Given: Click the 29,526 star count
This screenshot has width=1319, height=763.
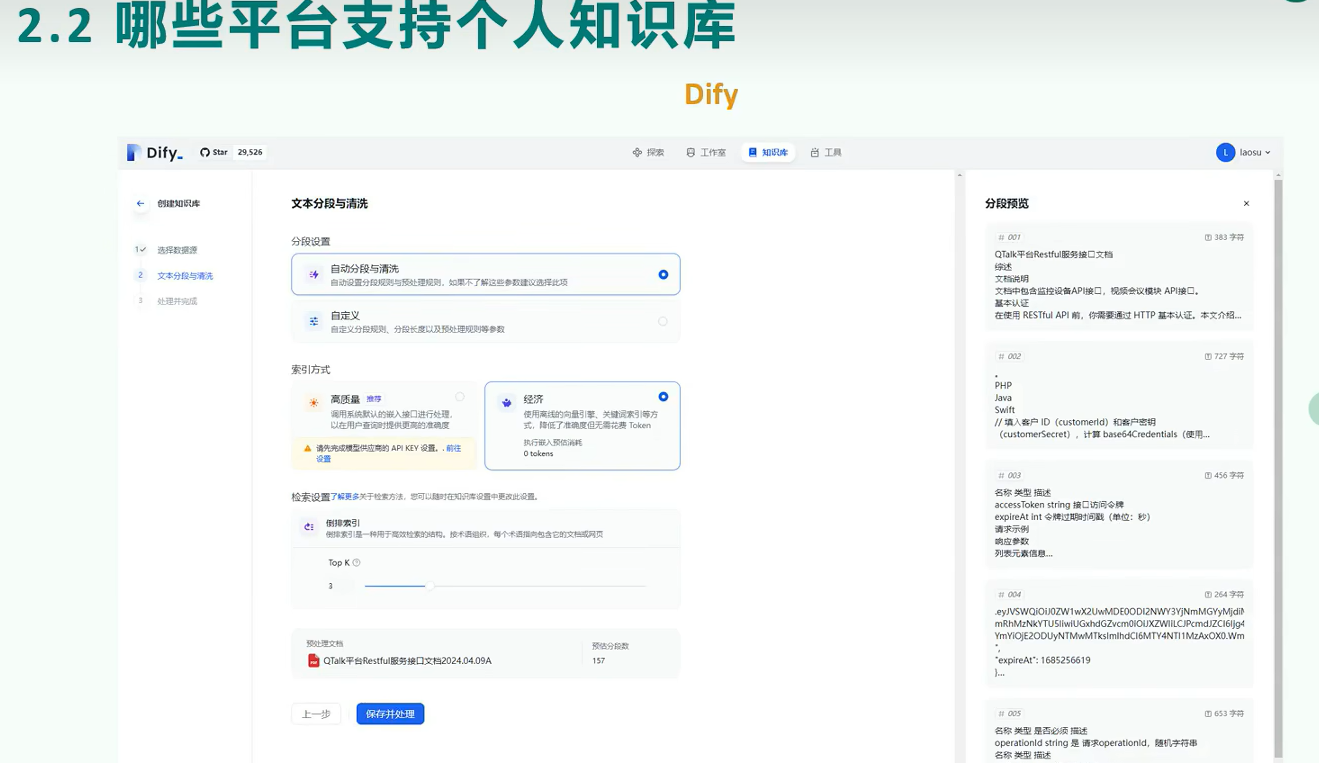Looking at the screenshot, I should click(x=250, y=152).
